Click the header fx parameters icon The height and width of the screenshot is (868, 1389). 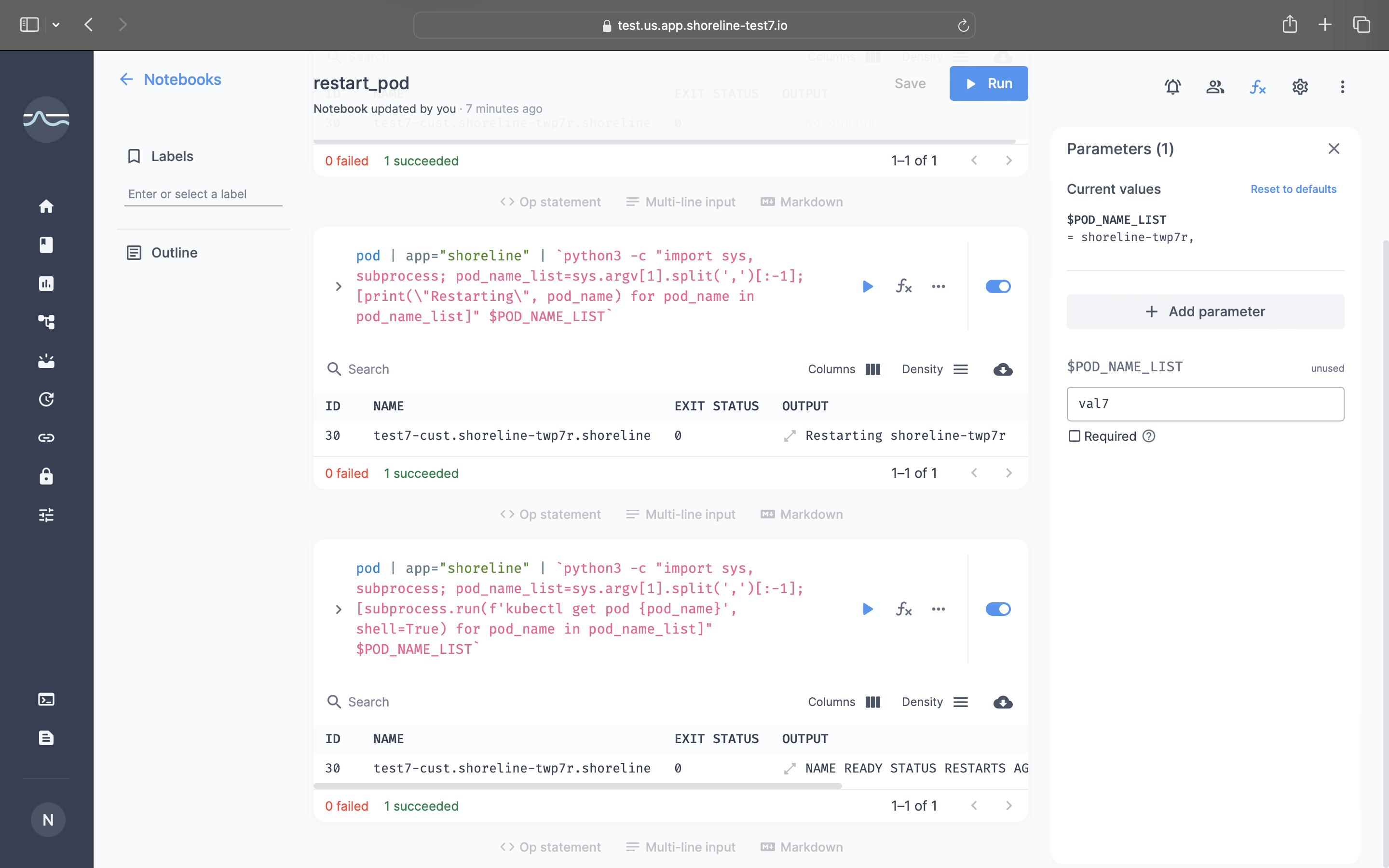(x=1257, y=87)
